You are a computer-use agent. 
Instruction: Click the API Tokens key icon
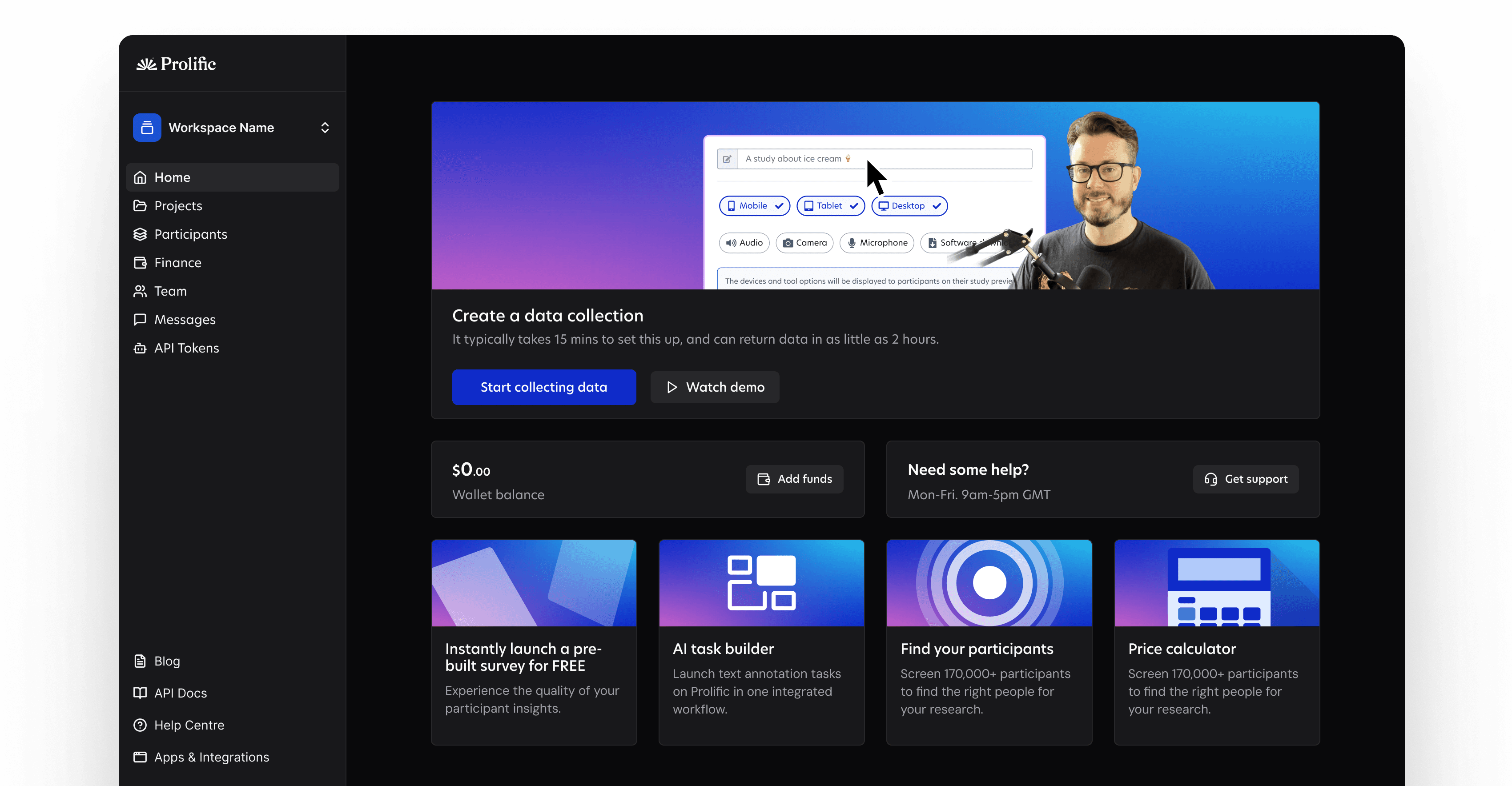pyautogui.click(x=140, y=348)
